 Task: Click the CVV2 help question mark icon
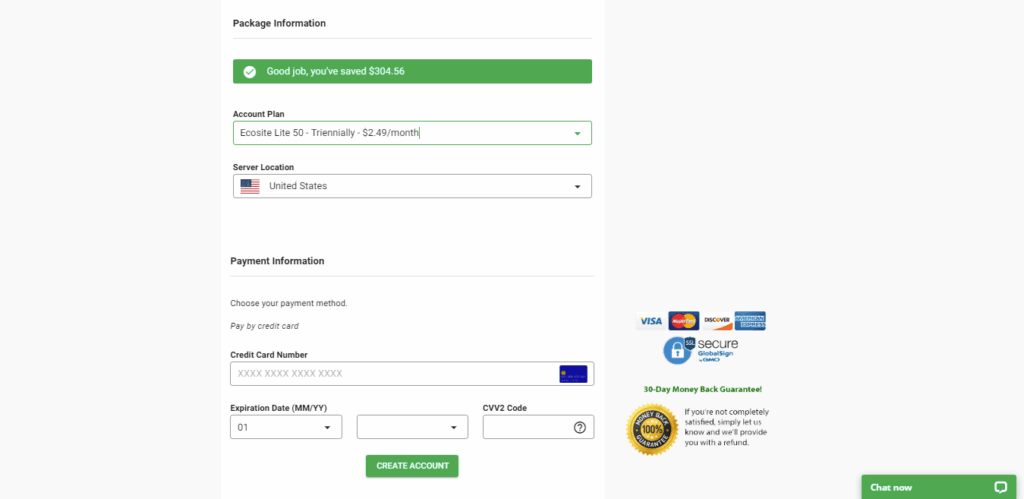(x=580, y=427)
